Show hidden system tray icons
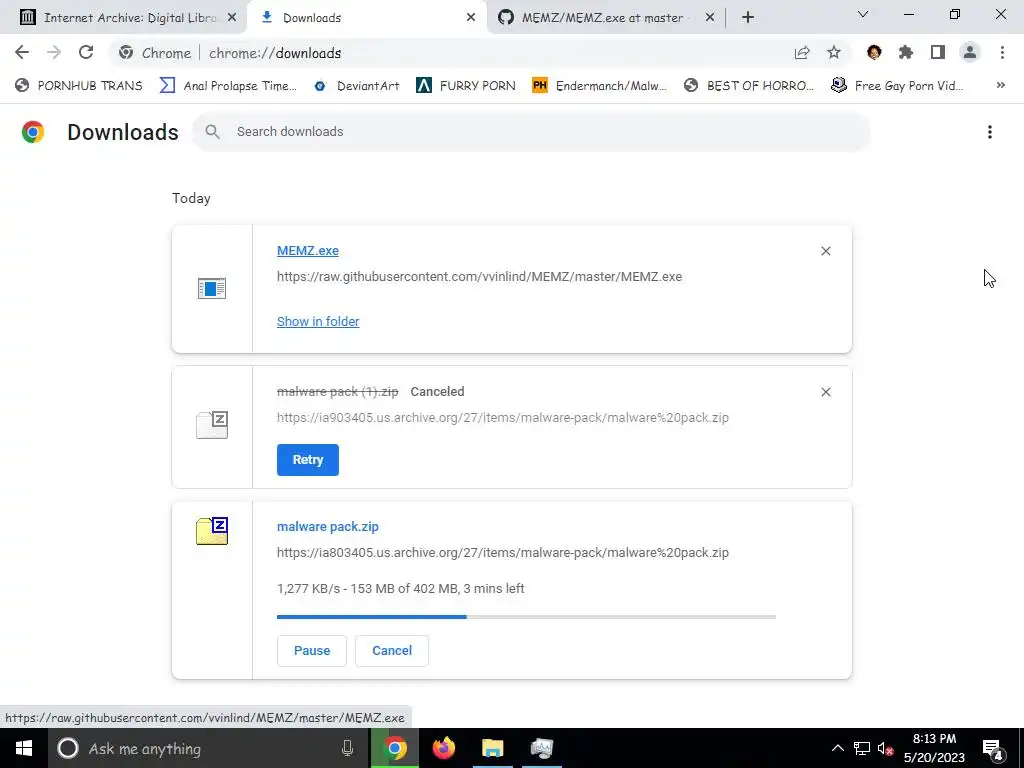This screenshot has width=1024, height=768. coord(838,748)
